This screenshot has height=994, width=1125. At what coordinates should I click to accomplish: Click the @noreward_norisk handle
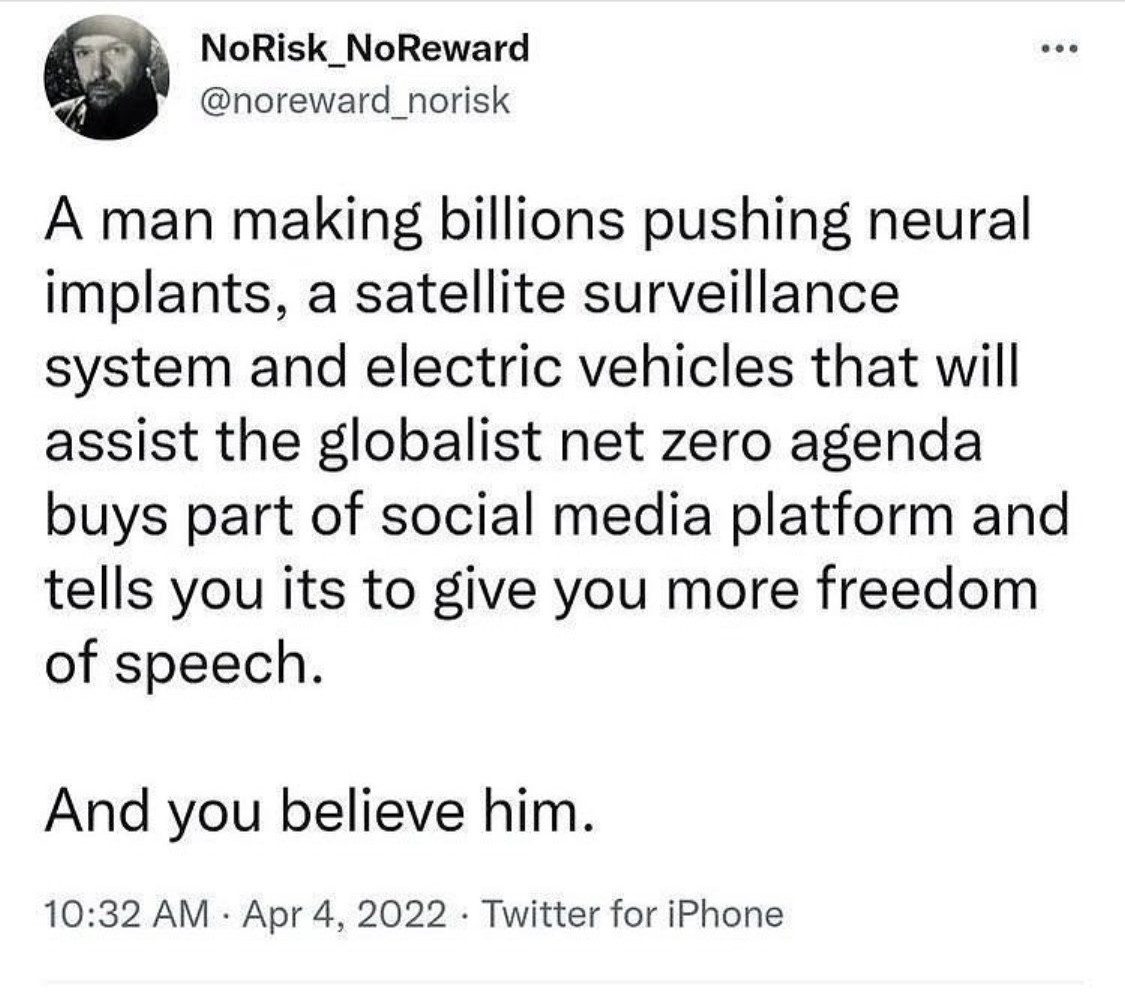click(x=357, y=100)
